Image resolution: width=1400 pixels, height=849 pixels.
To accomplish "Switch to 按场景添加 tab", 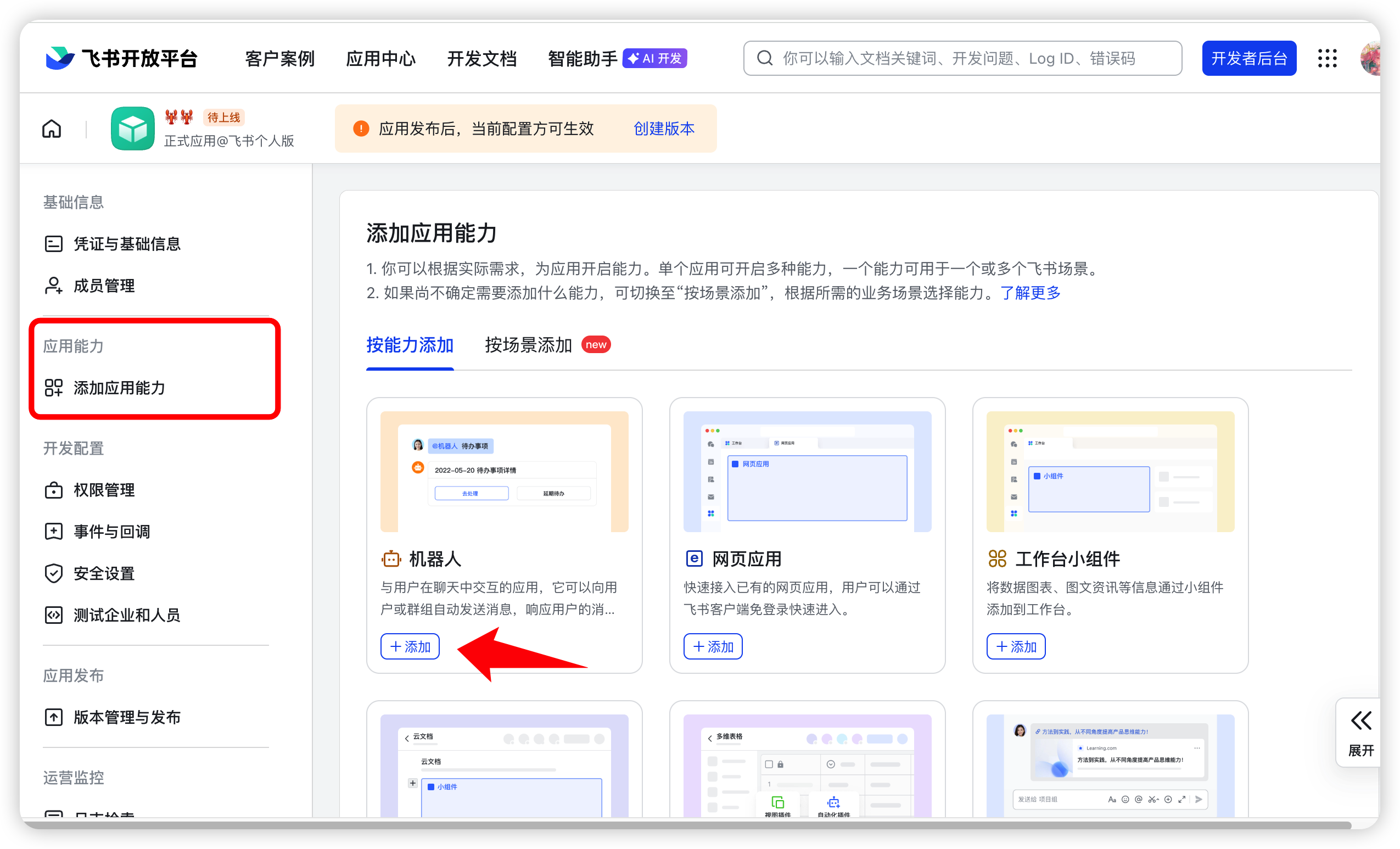I will click(528, 344).
